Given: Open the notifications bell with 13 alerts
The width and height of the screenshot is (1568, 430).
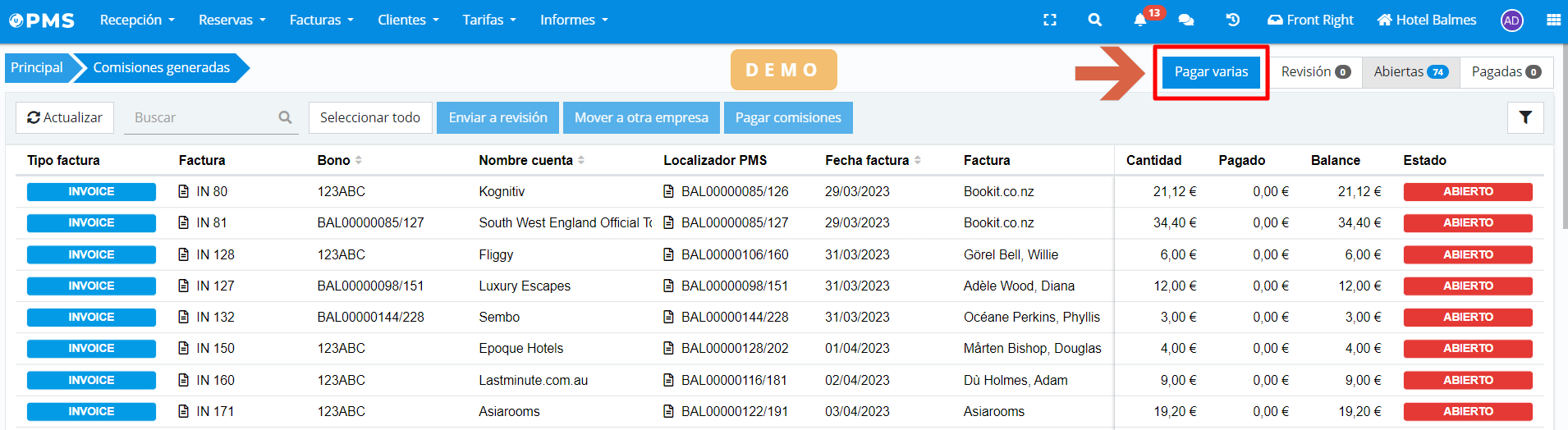Looking at the screenshot, I should click(1140, 20).
